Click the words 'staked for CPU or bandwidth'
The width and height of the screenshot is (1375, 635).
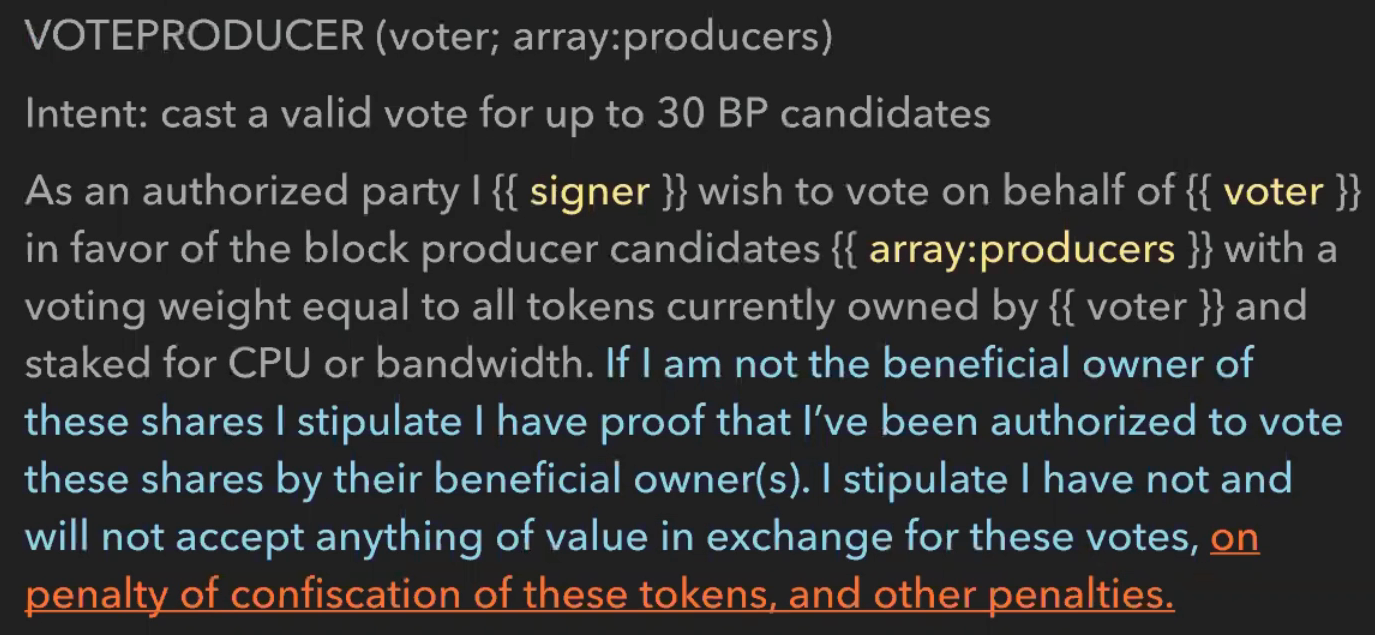[x=309, y=364]
